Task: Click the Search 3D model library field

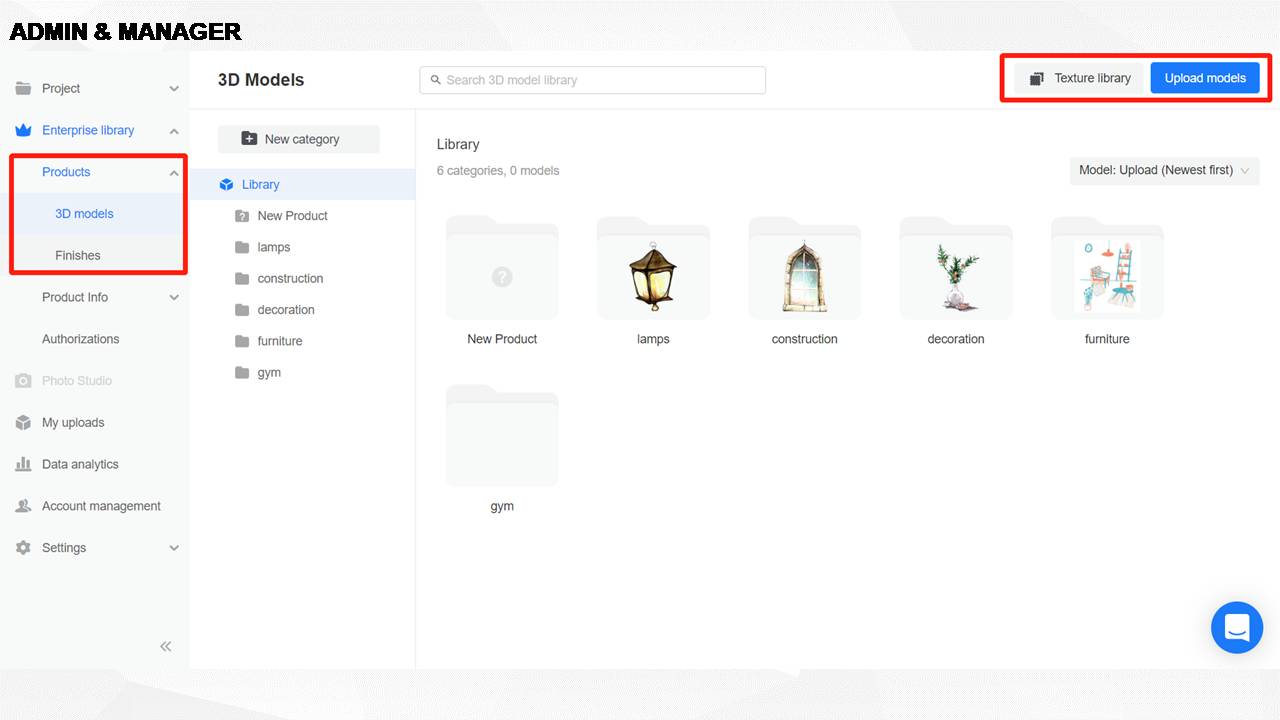Action: click(x=593, y=80)
